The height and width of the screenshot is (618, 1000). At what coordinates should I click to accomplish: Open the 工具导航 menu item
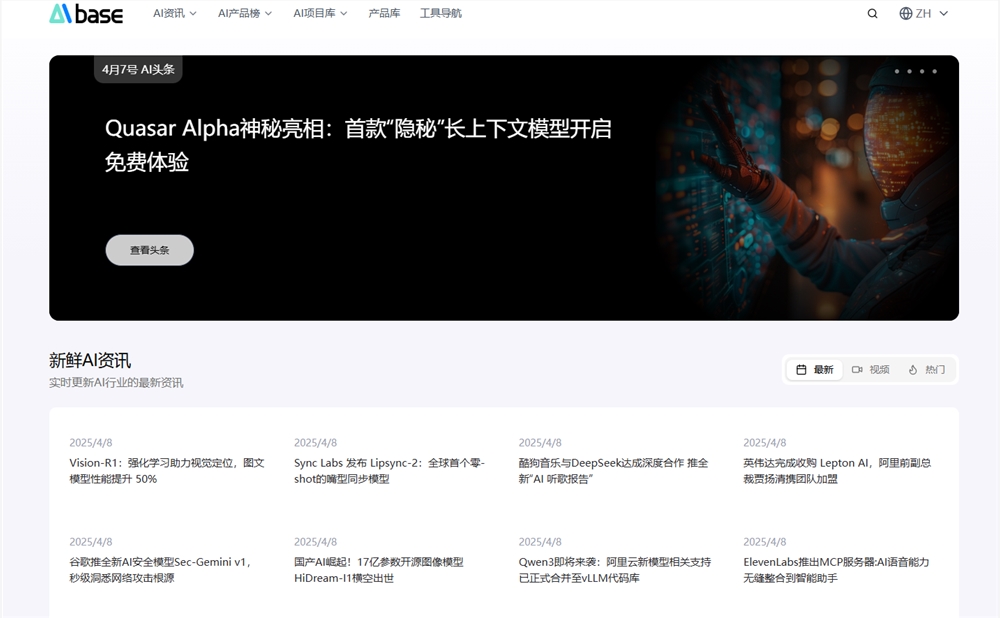440,13
